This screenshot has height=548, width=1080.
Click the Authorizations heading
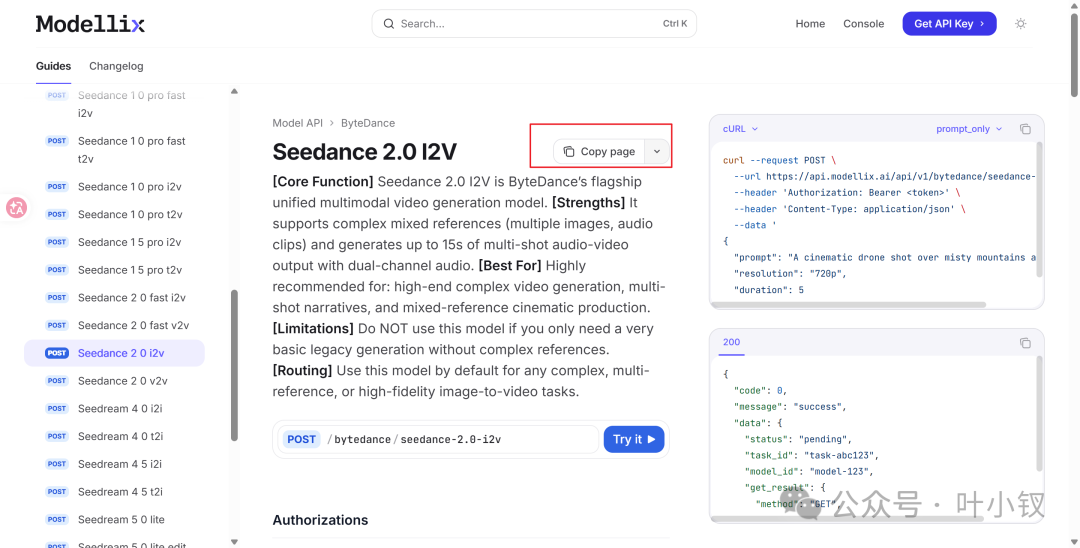320,520
